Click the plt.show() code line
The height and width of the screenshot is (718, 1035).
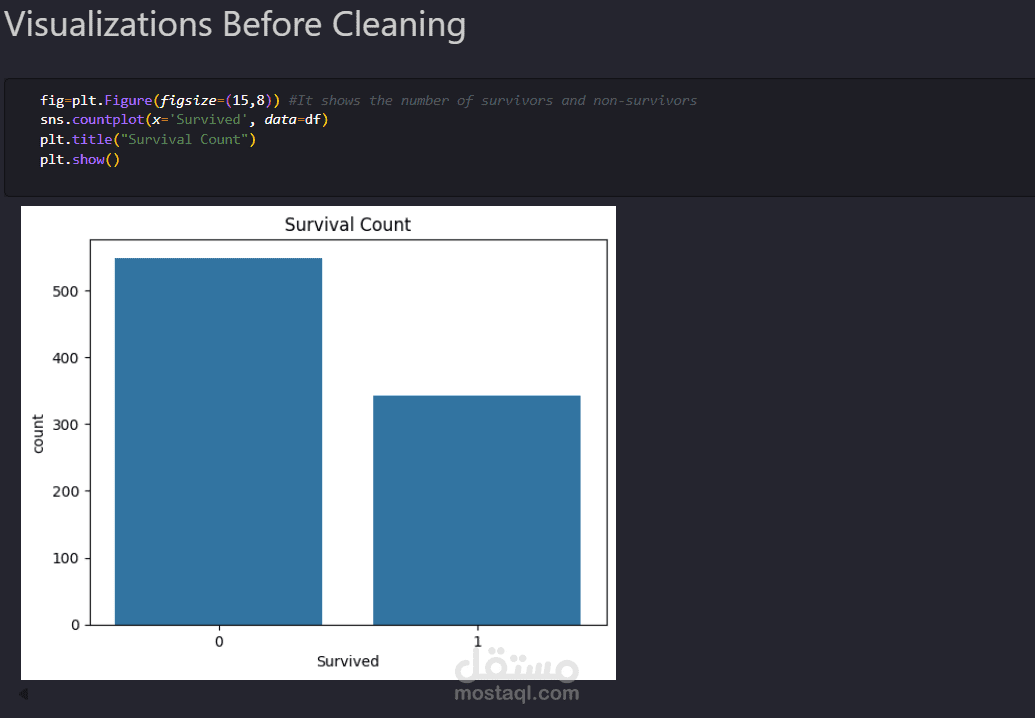[80, 159]
